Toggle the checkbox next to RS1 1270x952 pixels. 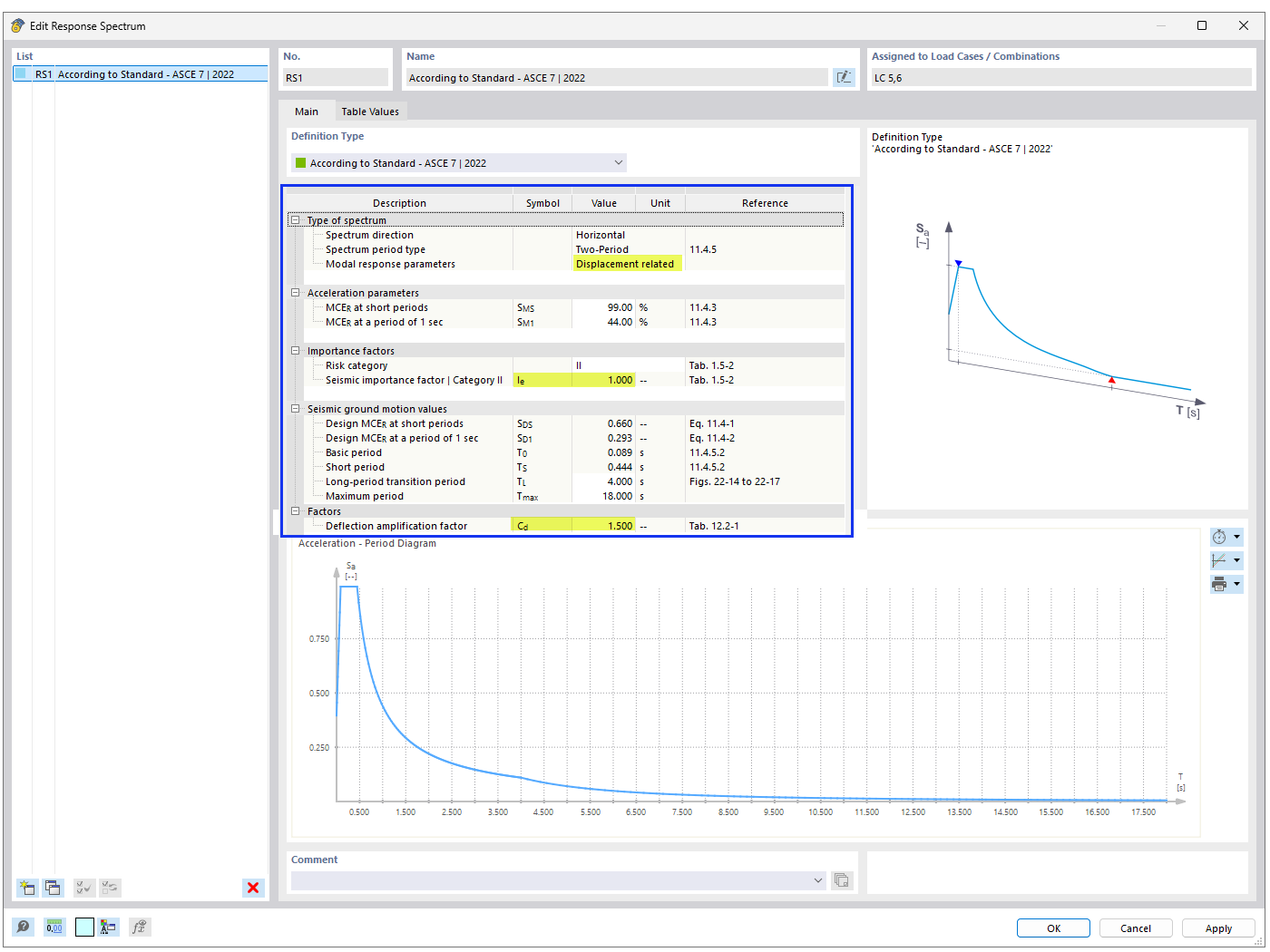tap(21, 73)
